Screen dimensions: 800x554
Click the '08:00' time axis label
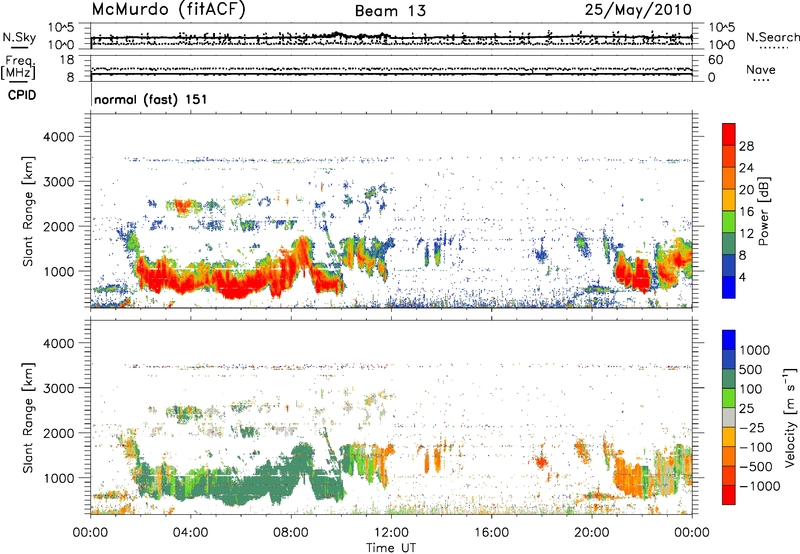[291, 533]
